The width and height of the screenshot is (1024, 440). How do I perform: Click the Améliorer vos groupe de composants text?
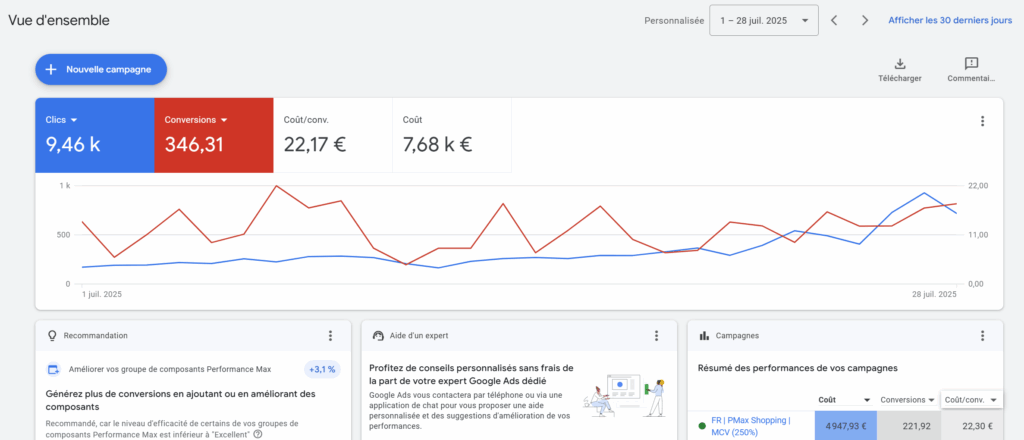click(x=170, y=369)
